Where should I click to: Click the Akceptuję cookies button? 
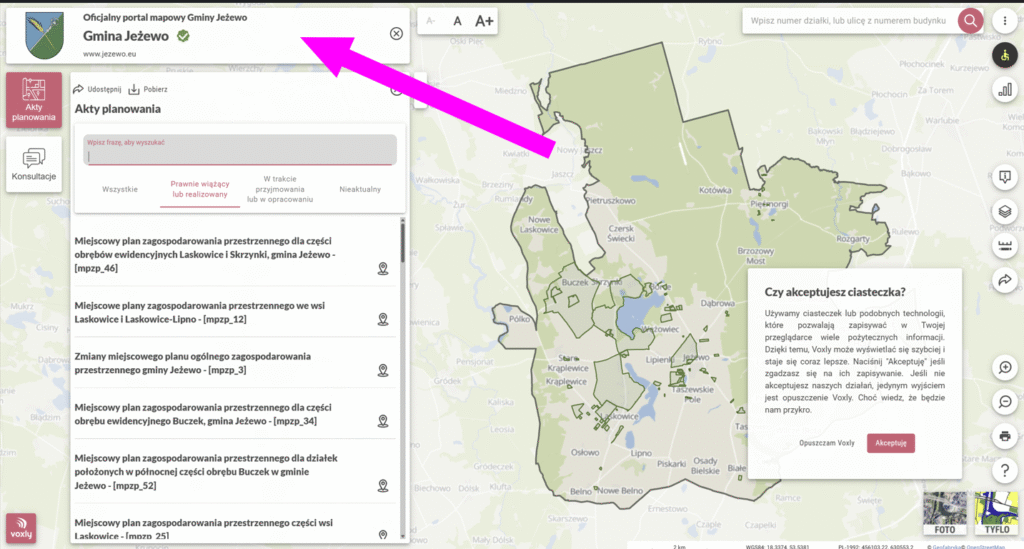click(890, 443)
